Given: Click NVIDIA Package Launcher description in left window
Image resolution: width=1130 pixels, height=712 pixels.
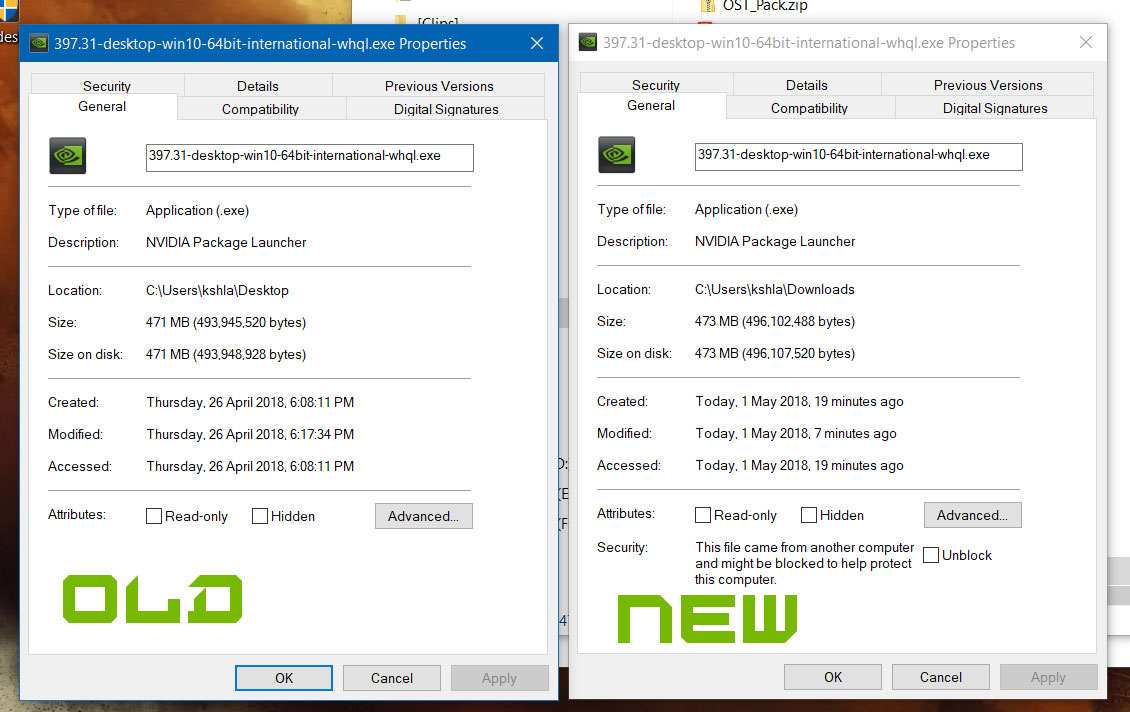Looking at the screenshot, I should [x=226, y=243].
